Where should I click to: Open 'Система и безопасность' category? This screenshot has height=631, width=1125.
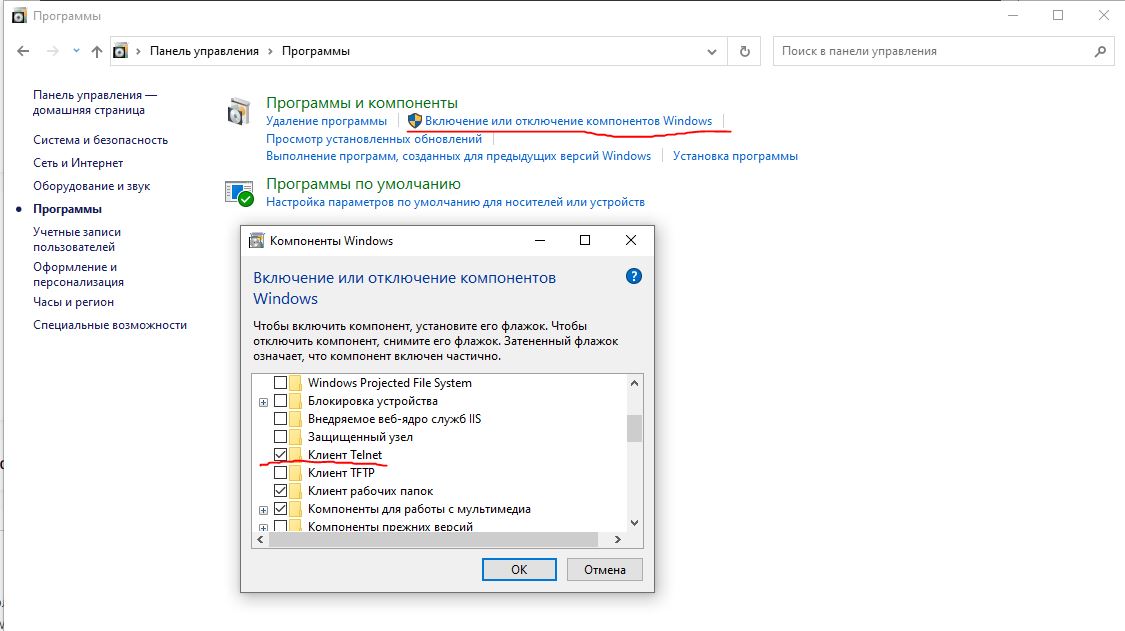point(100,140)
